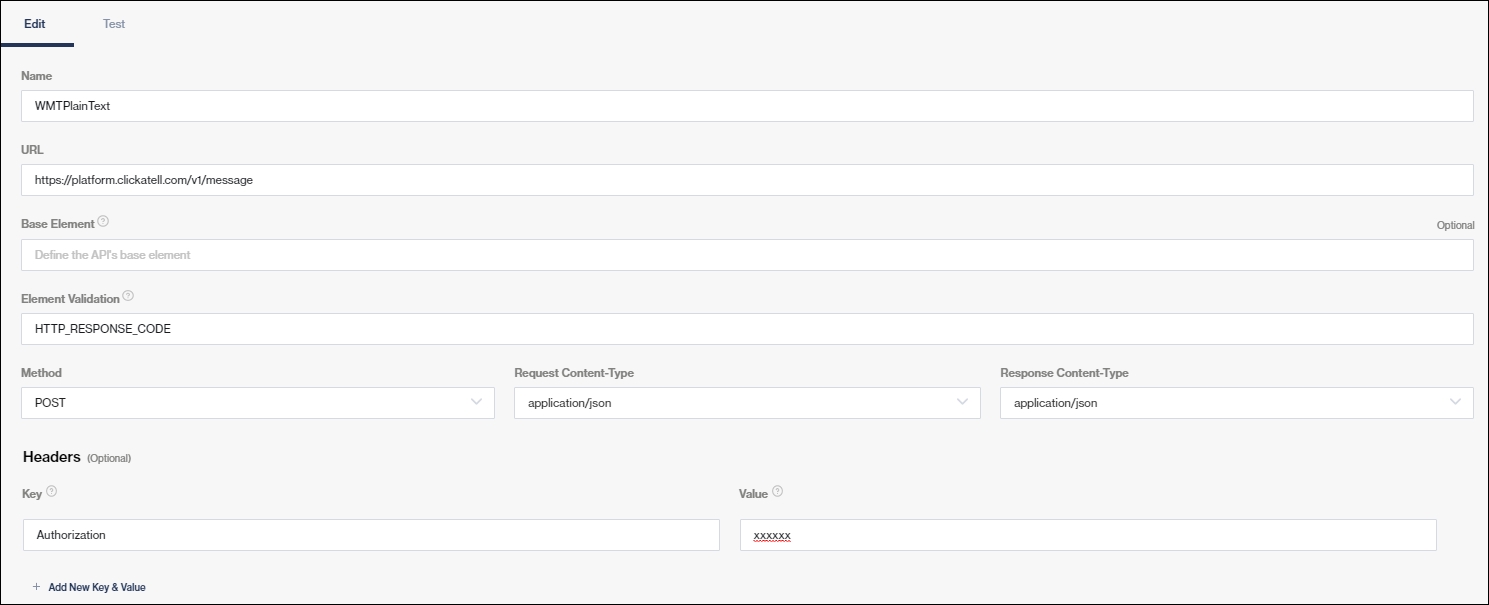Click the Response Content-Type label text
The width and height of the screenshot is (1489, 605).
(1064, 373)
